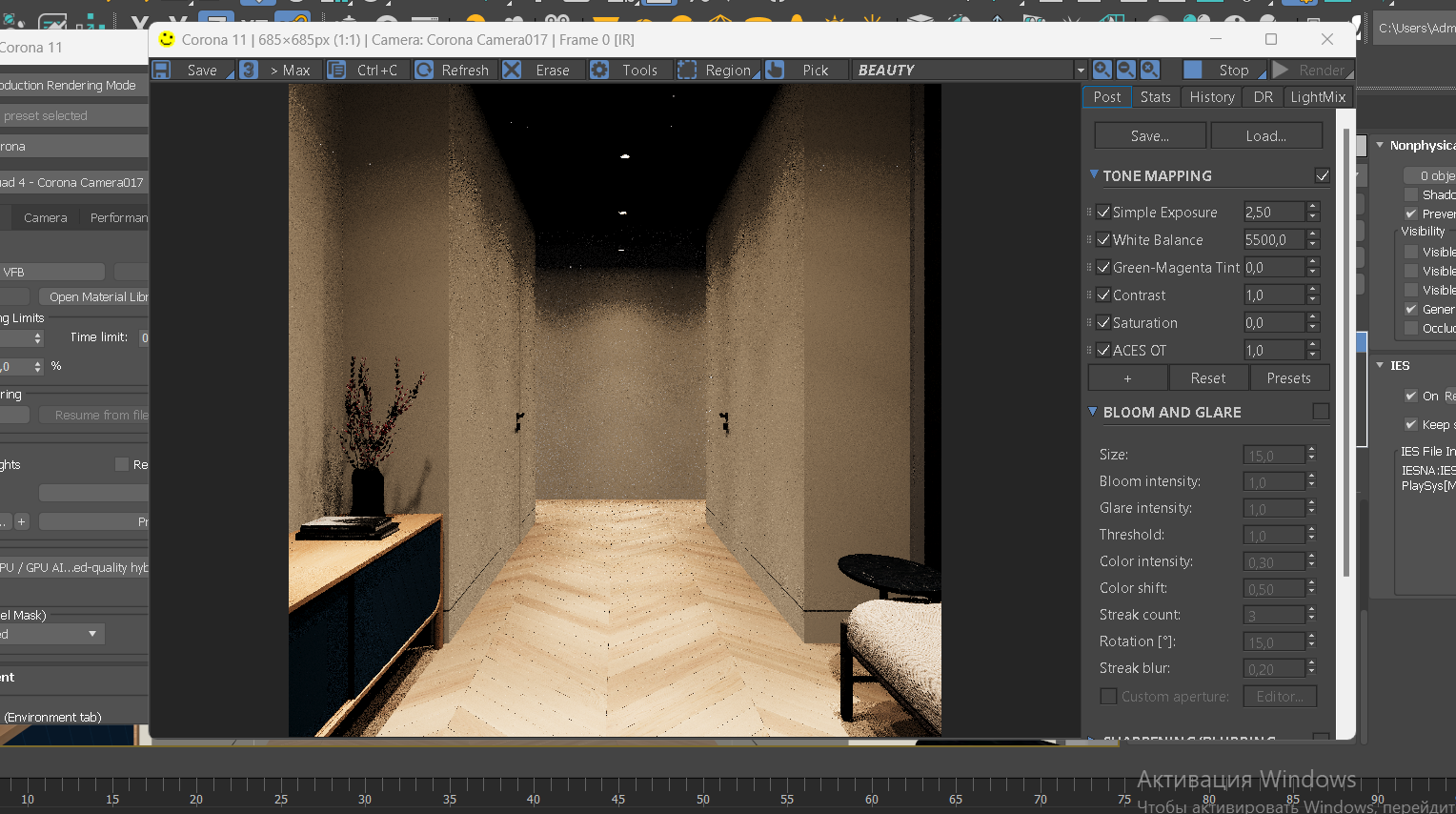Toggle the IES On checkbox

tap(1411, 396)
